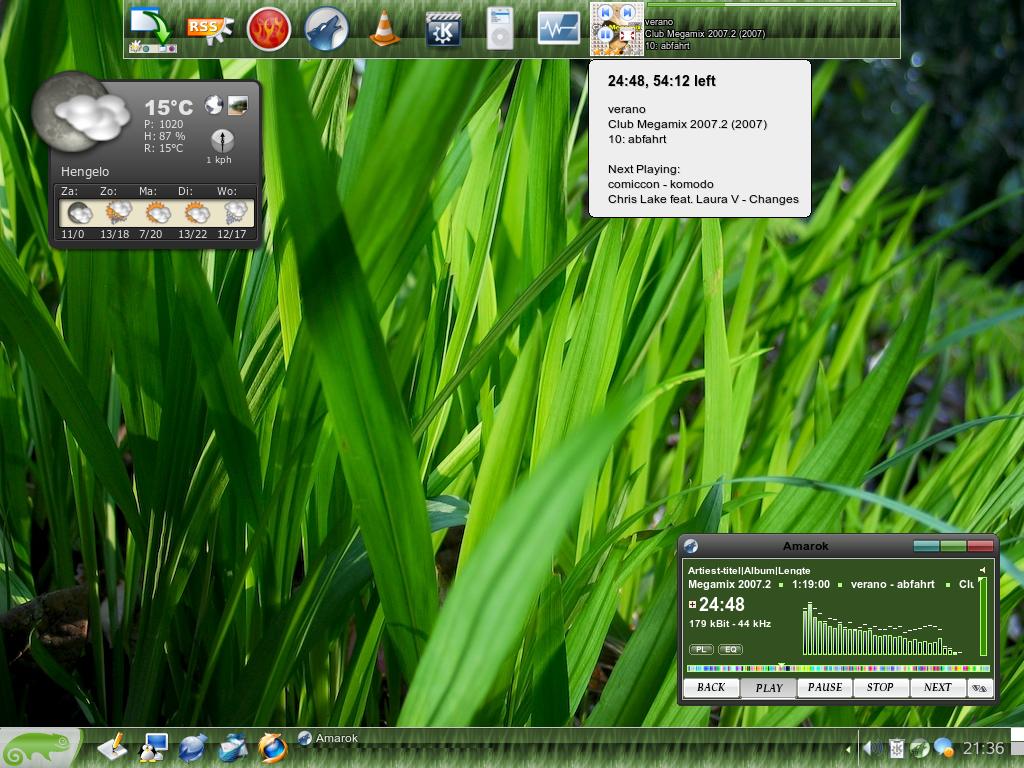The height and width of the screenshot is (768, 1024).
Task: Click BACK in Amarok player window
Action: [711, 688]
